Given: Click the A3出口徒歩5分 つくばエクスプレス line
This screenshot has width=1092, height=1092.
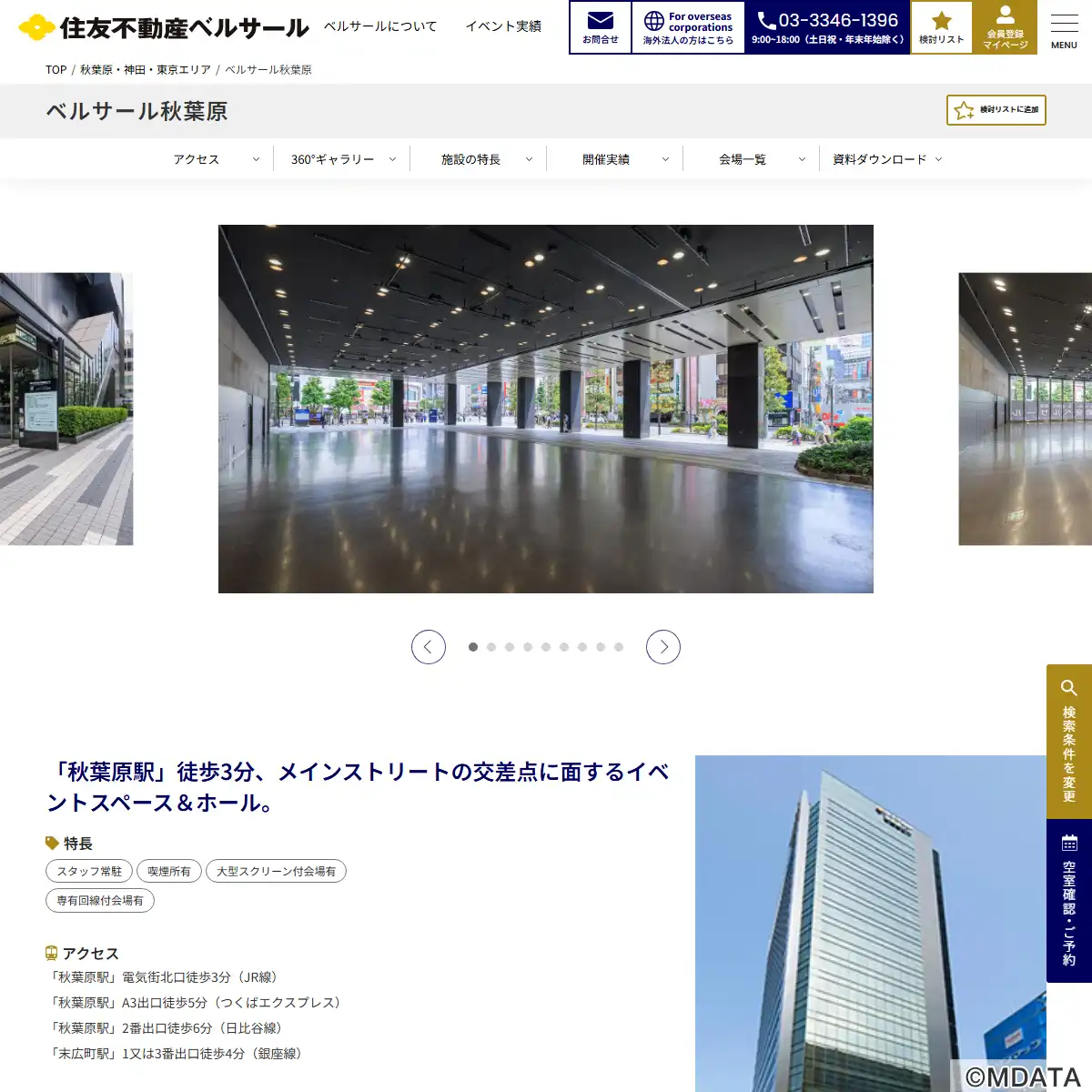Looking at the screenshot, I should (x=197, y=1003).
